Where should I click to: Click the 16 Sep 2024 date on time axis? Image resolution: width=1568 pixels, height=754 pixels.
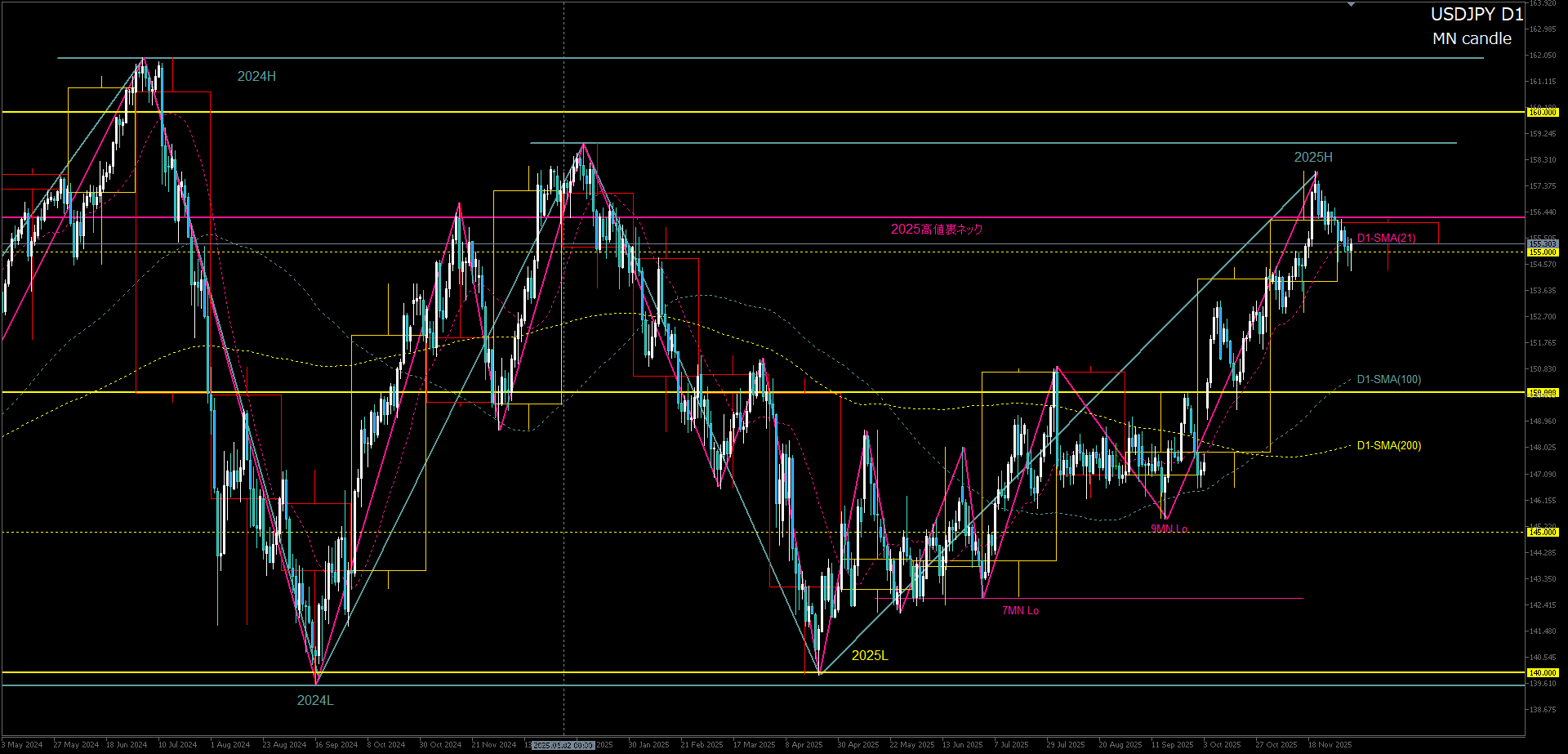point(336,745)
